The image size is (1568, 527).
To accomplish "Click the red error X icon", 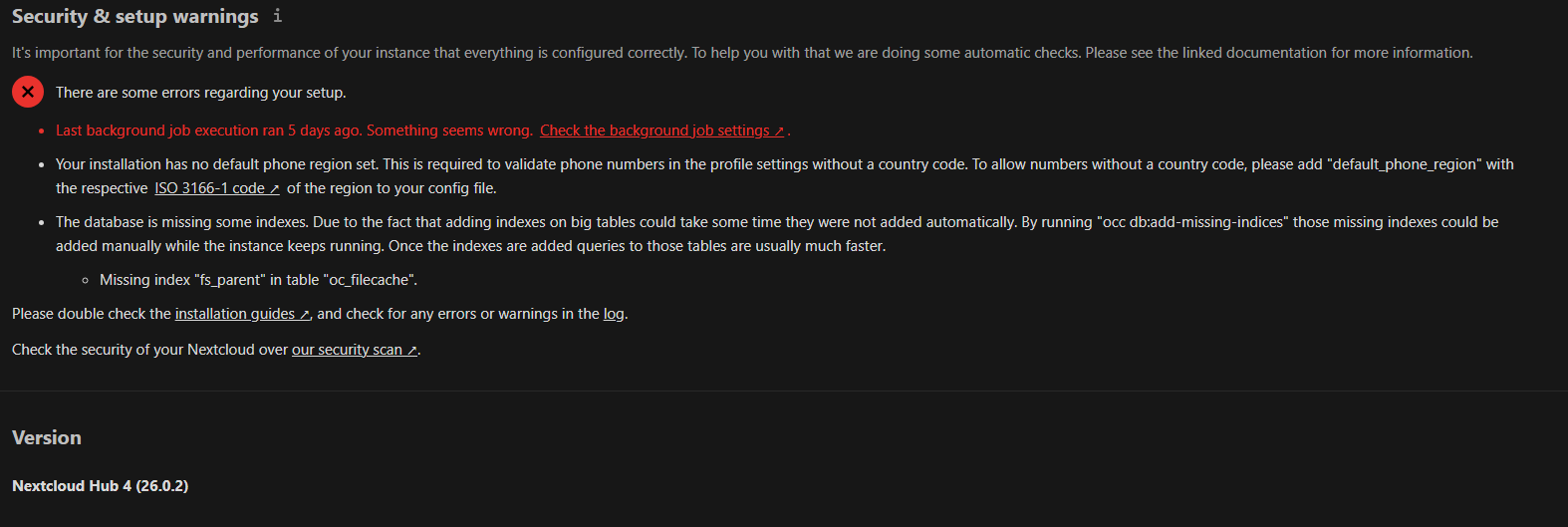I will click(28, 93).
